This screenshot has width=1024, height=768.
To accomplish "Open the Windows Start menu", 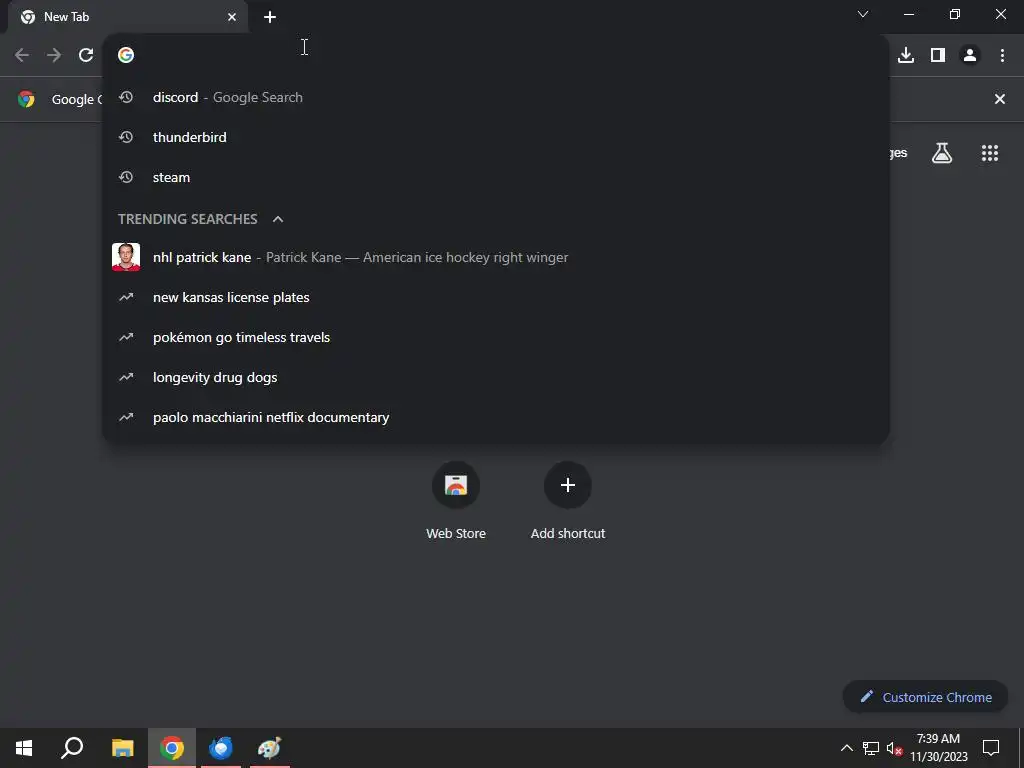I will point(24,748).
